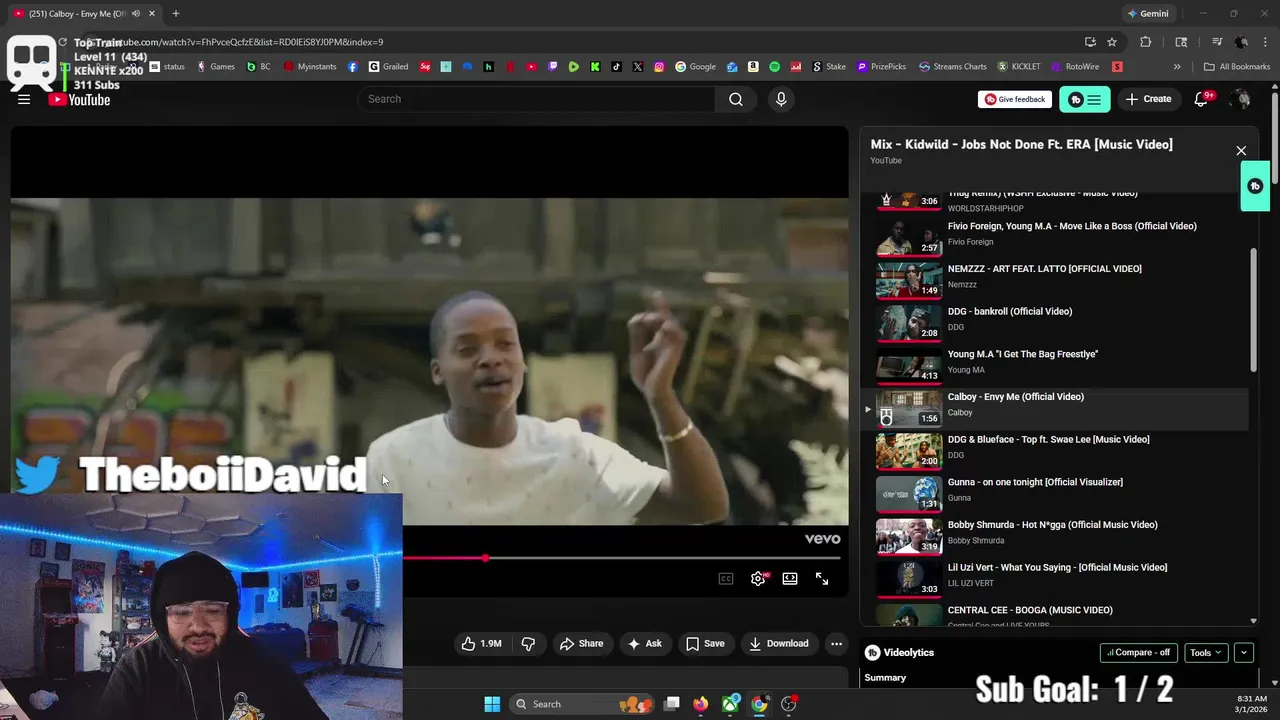The width and height of the screenshot is (1280, 720).
Task: Click the search magnifier button
Action: (736, 99)
